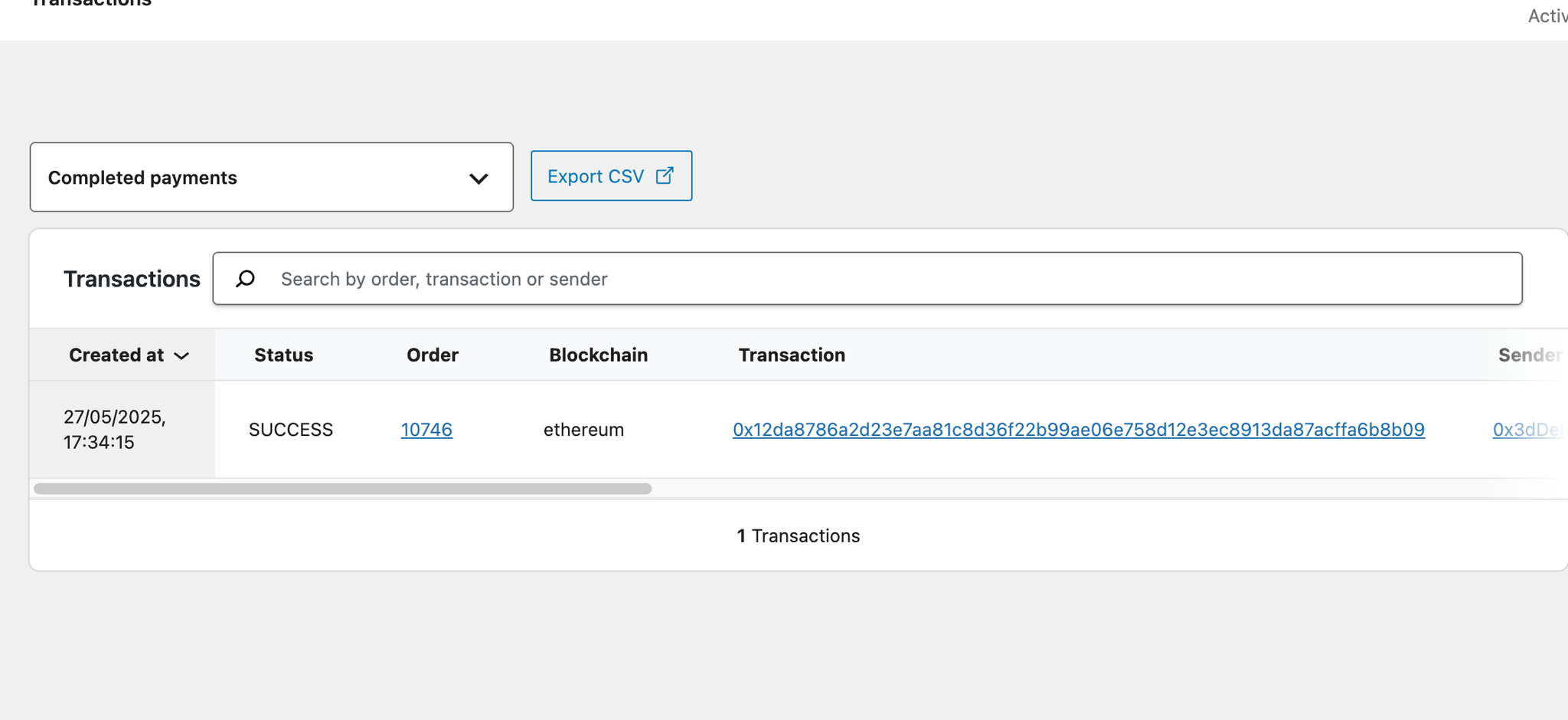Click the ethereum blockchain cell
Image resolution: width=1568 pixels, height=720 pixels.
(583, 430)
